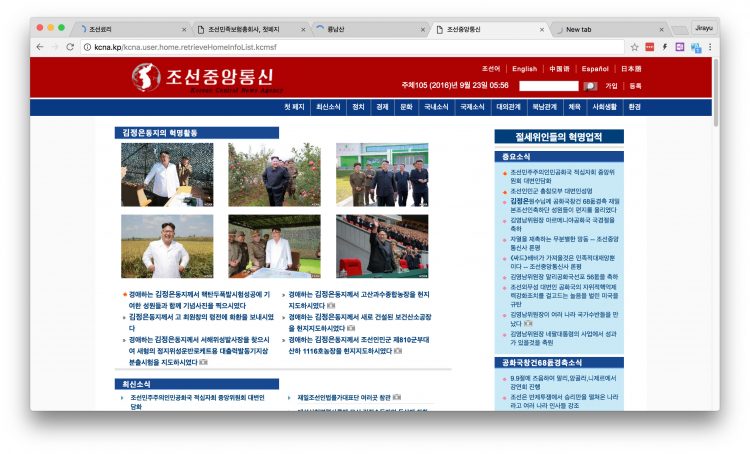
Task: Open photo of man in rice field
Action: (x=167, y=246)
